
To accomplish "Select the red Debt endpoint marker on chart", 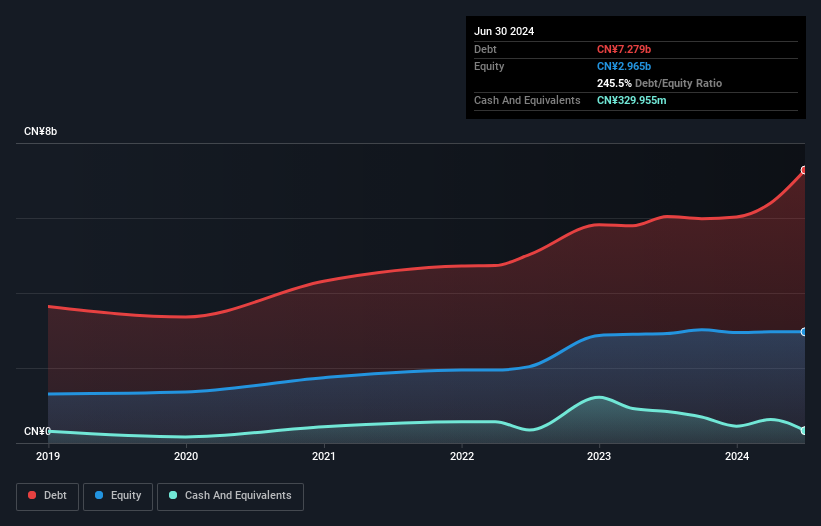I will (804, 170).
